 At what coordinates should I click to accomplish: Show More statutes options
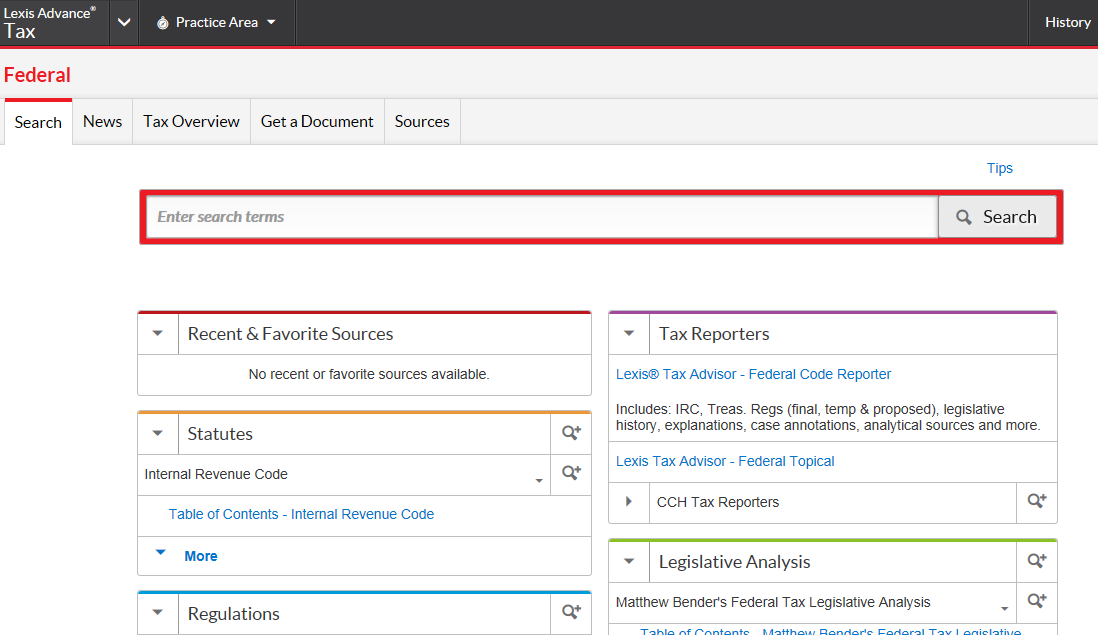pyautogui.click(x=200, y=556)
